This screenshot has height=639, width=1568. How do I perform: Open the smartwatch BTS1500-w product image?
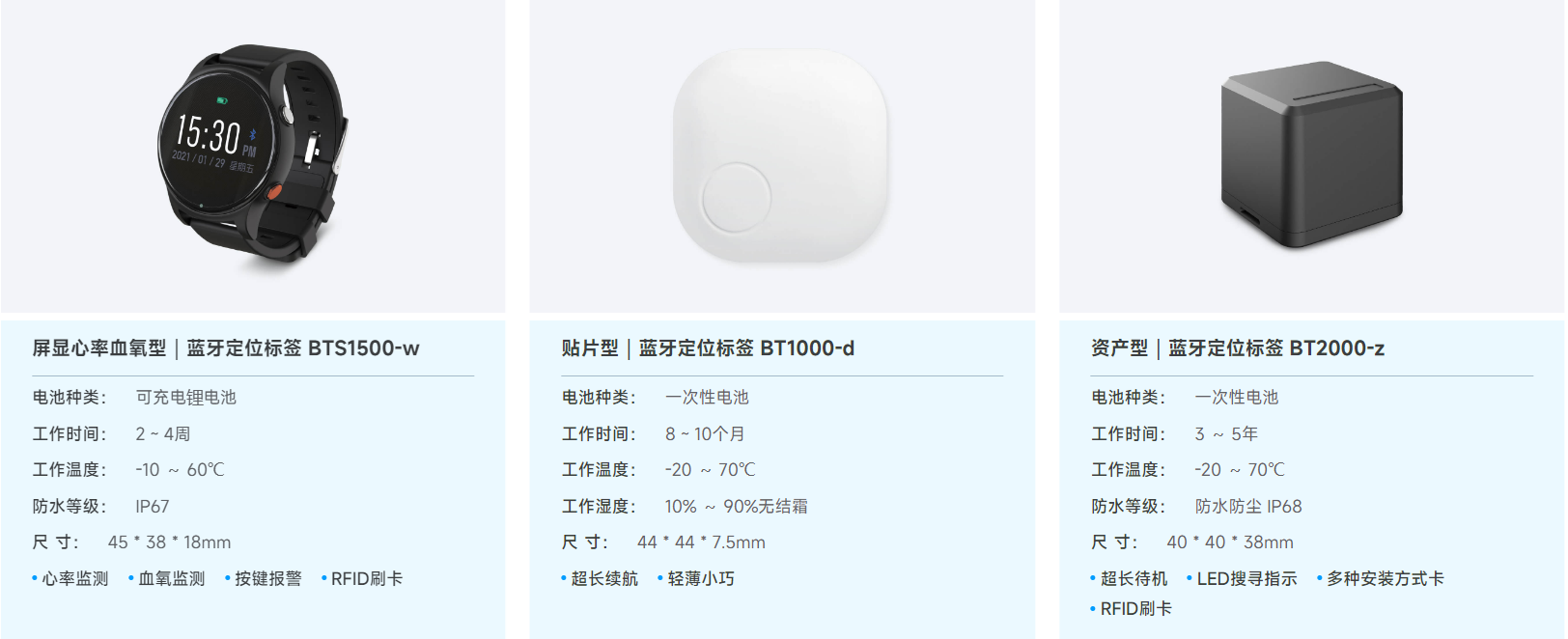pyautogui.click(x=253, y=156)
